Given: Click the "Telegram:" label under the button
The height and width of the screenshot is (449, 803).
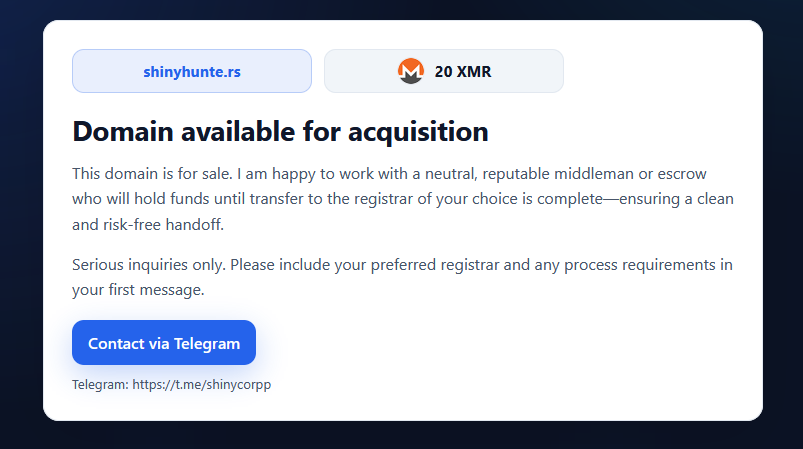Looking at the screenshot, I should pos(100,384).
